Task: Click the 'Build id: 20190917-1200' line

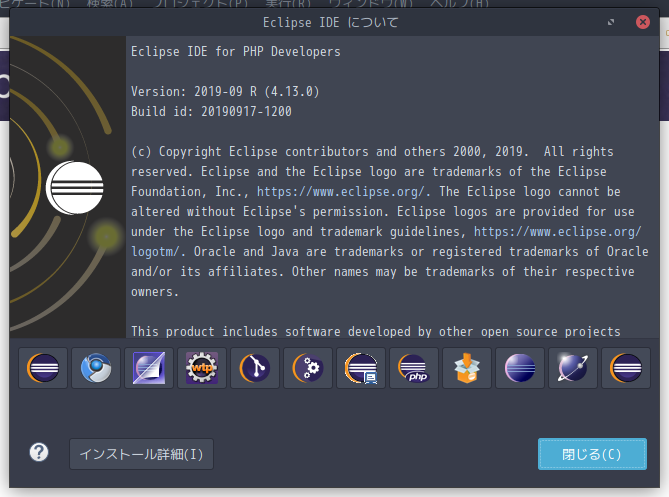Action: (x=211, y=112)
